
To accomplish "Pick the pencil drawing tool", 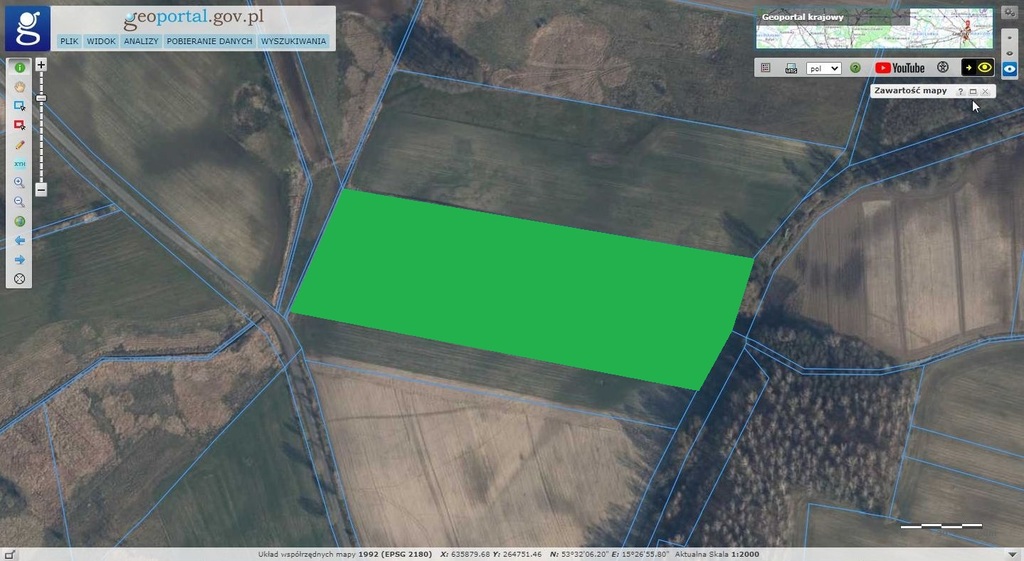I will point(19,144).
